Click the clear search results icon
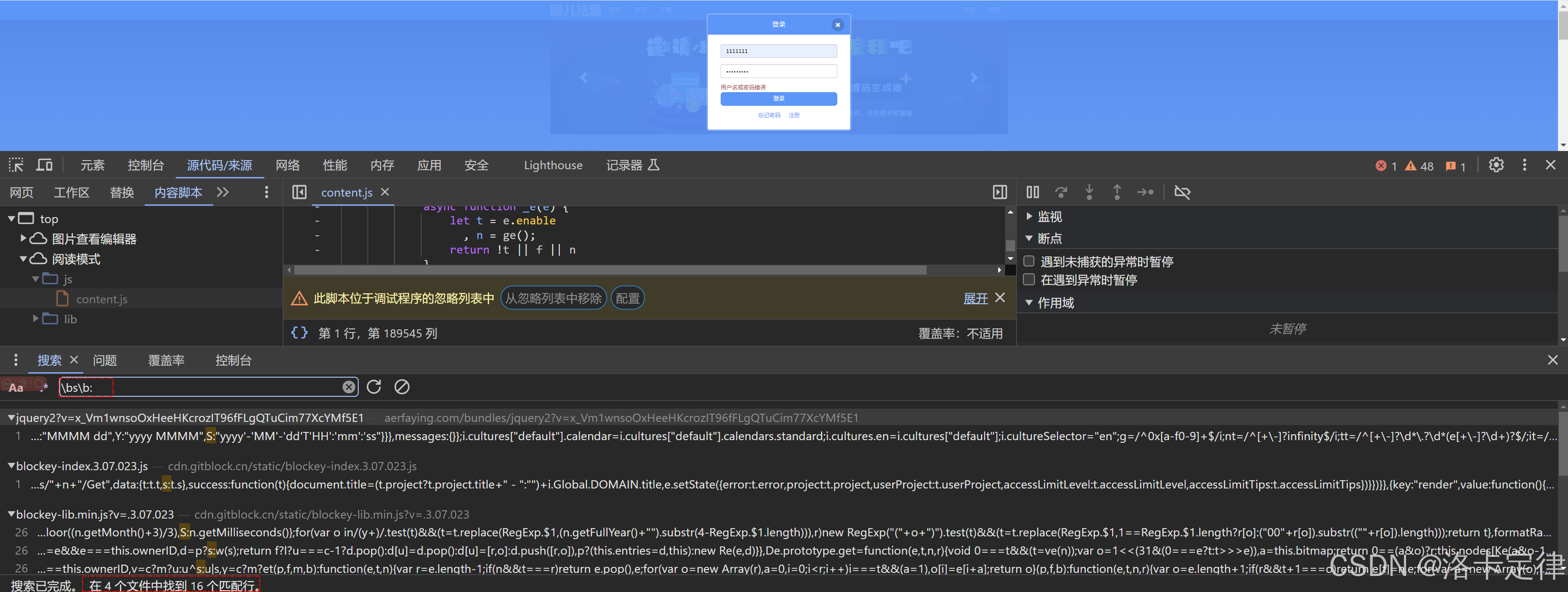 [x=402, y=387]
